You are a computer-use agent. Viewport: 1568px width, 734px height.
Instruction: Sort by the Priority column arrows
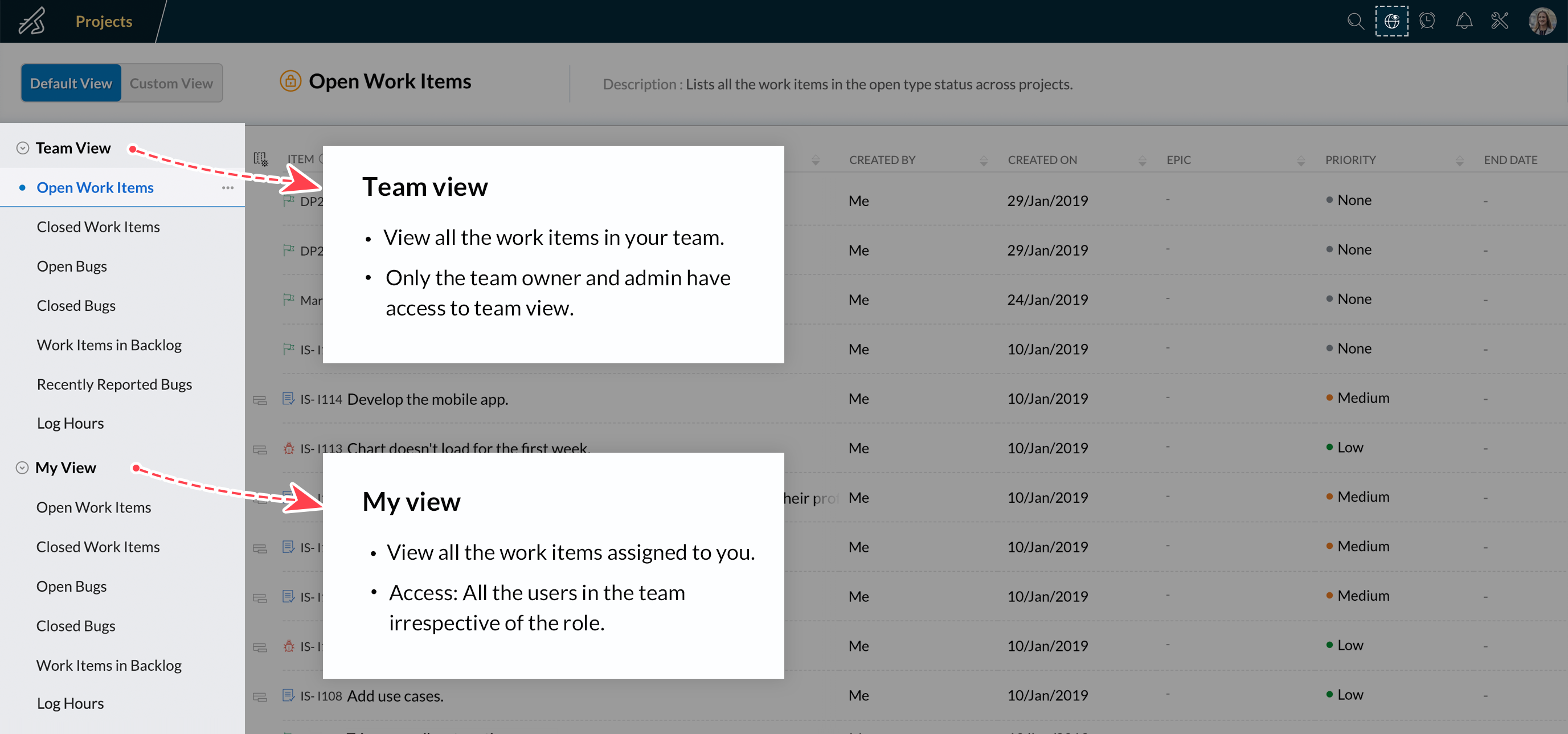pos(1459,160)
